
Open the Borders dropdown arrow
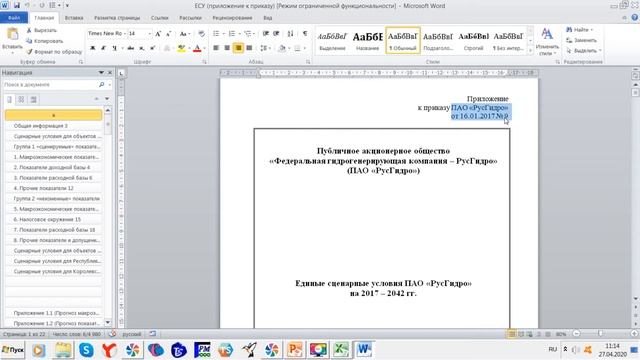[304, 48]
